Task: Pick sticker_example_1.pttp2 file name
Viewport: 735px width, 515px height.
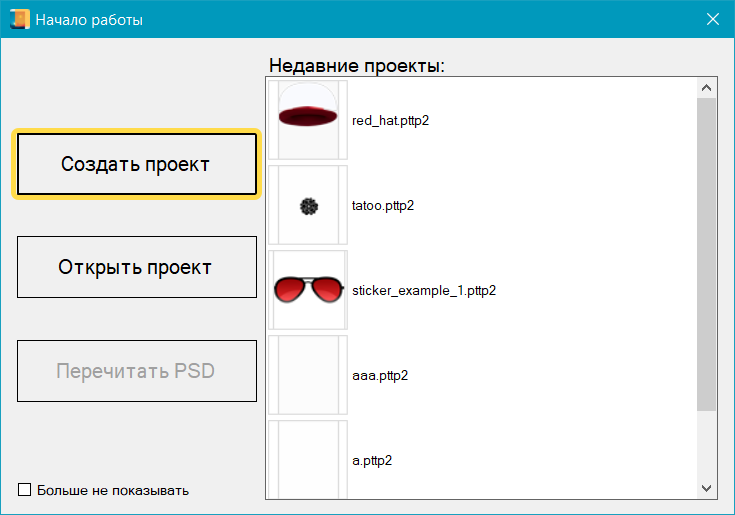Action: [424, 291]
